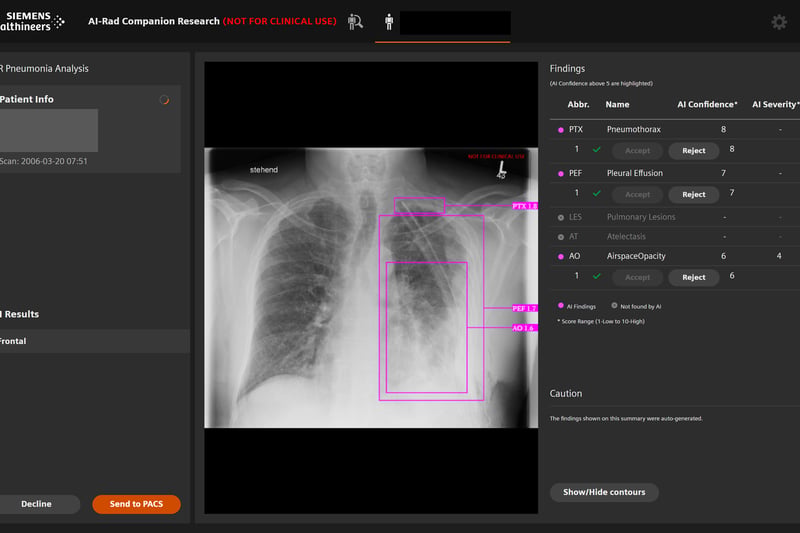800x533 pixels.
Task: Click the pink dot beside PTX
Action: [x=561, y=130]
